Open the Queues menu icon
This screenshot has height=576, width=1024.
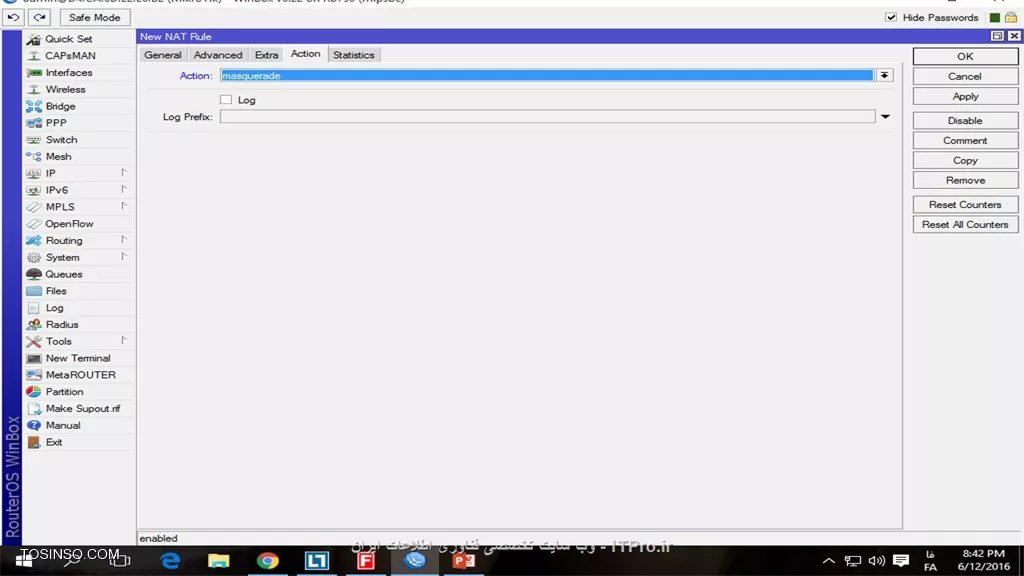[34, 274]
